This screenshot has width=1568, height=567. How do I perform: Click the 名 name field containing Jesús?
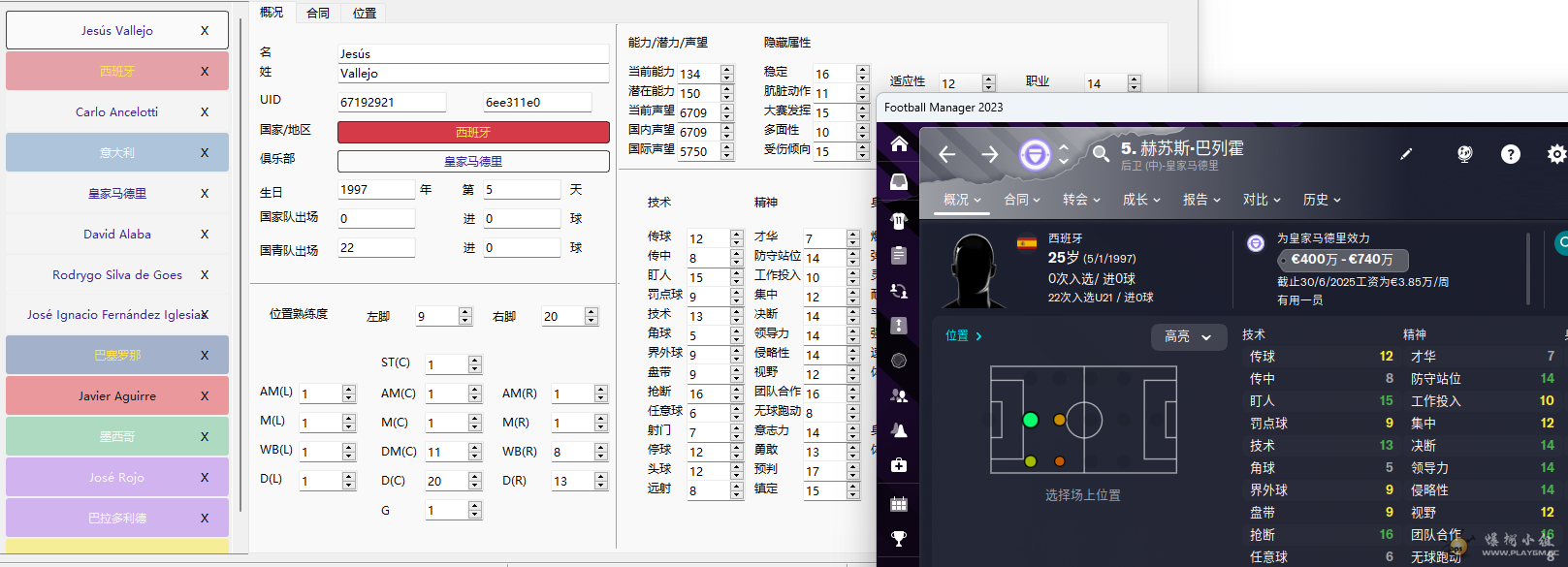(x=473, y=53)
